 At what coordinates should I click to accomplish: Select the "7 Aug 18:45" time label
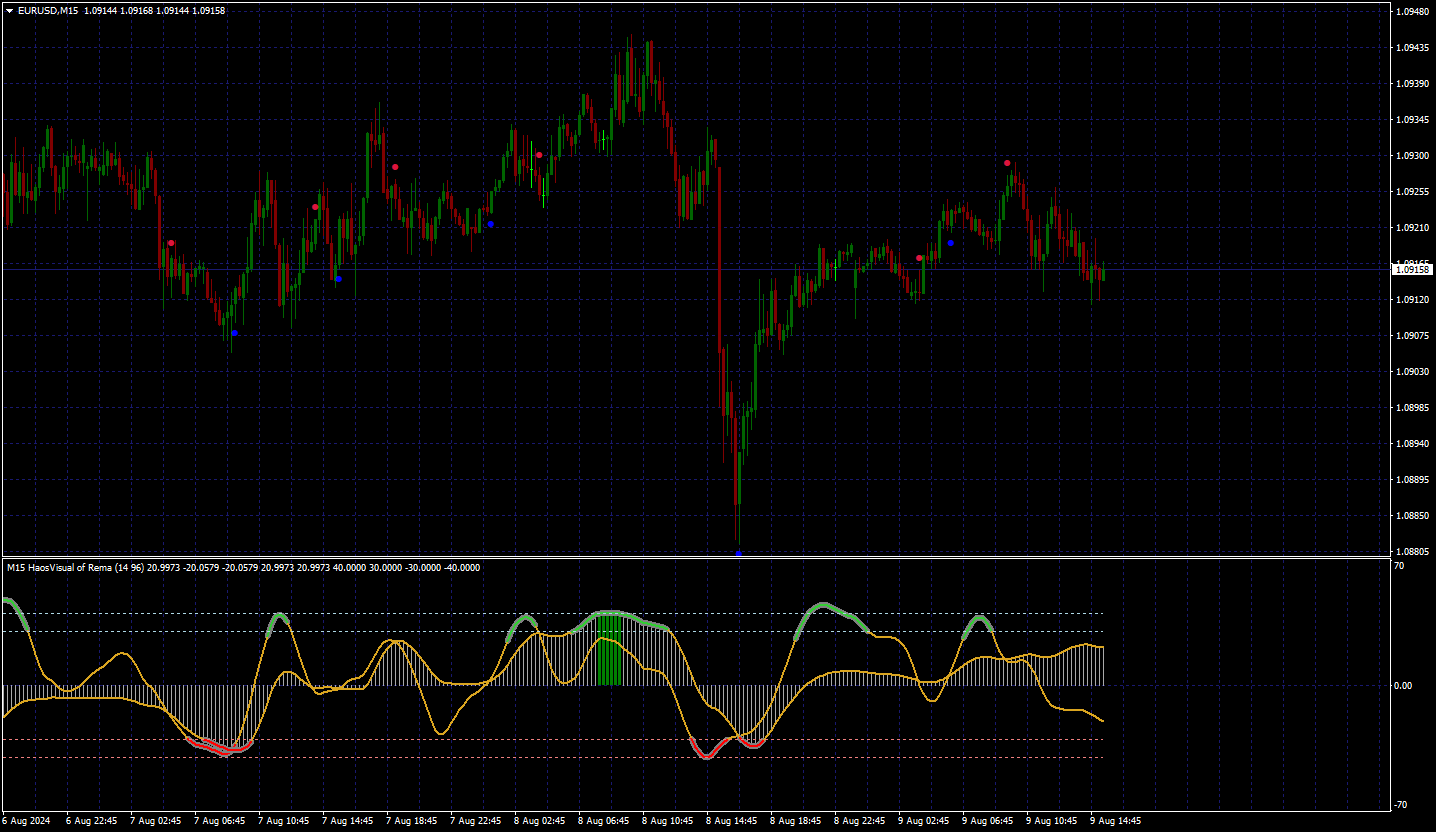[412, 821]
